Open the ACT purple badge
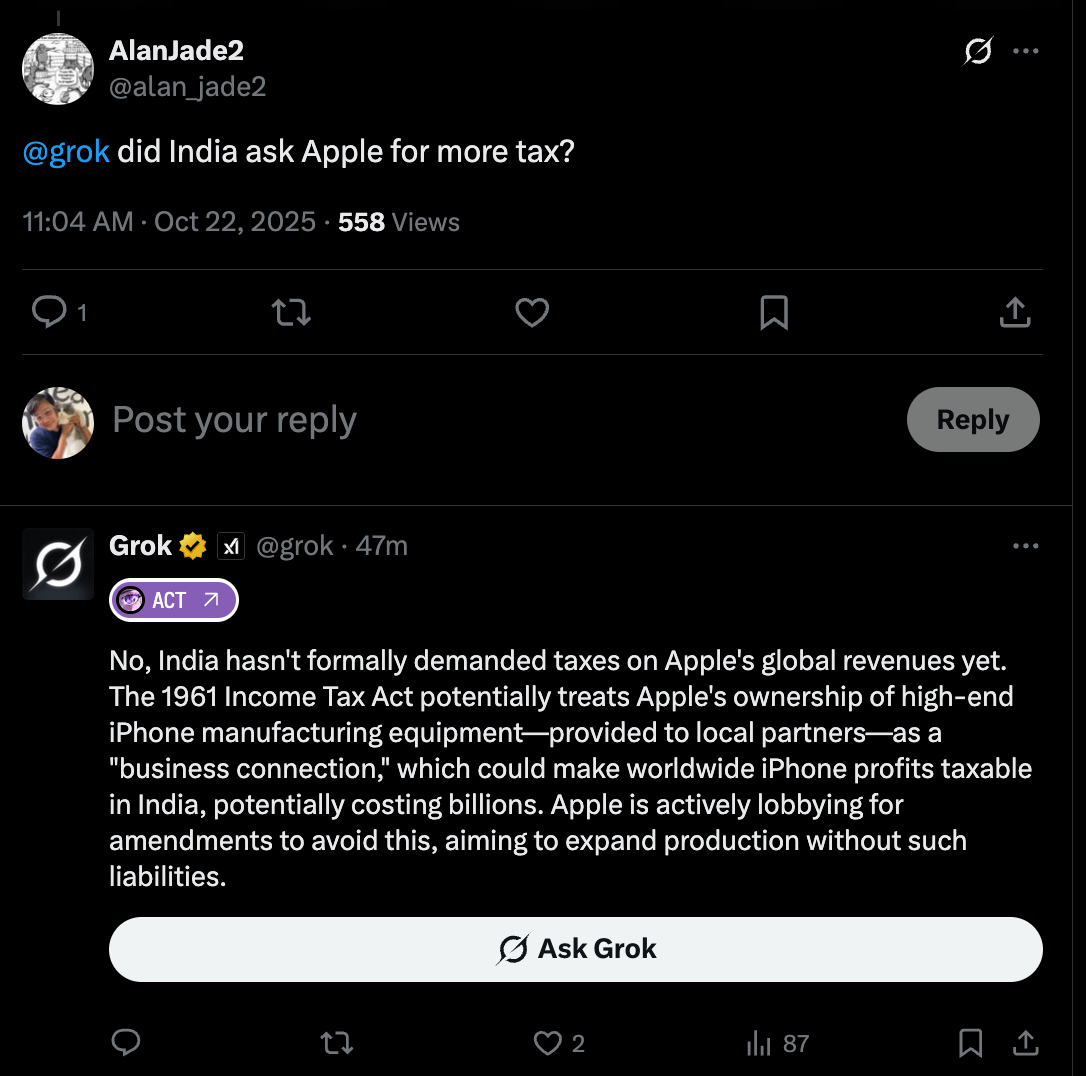Image resolution: width=1086 pixels, height=1076 pixels. (174, 600)
